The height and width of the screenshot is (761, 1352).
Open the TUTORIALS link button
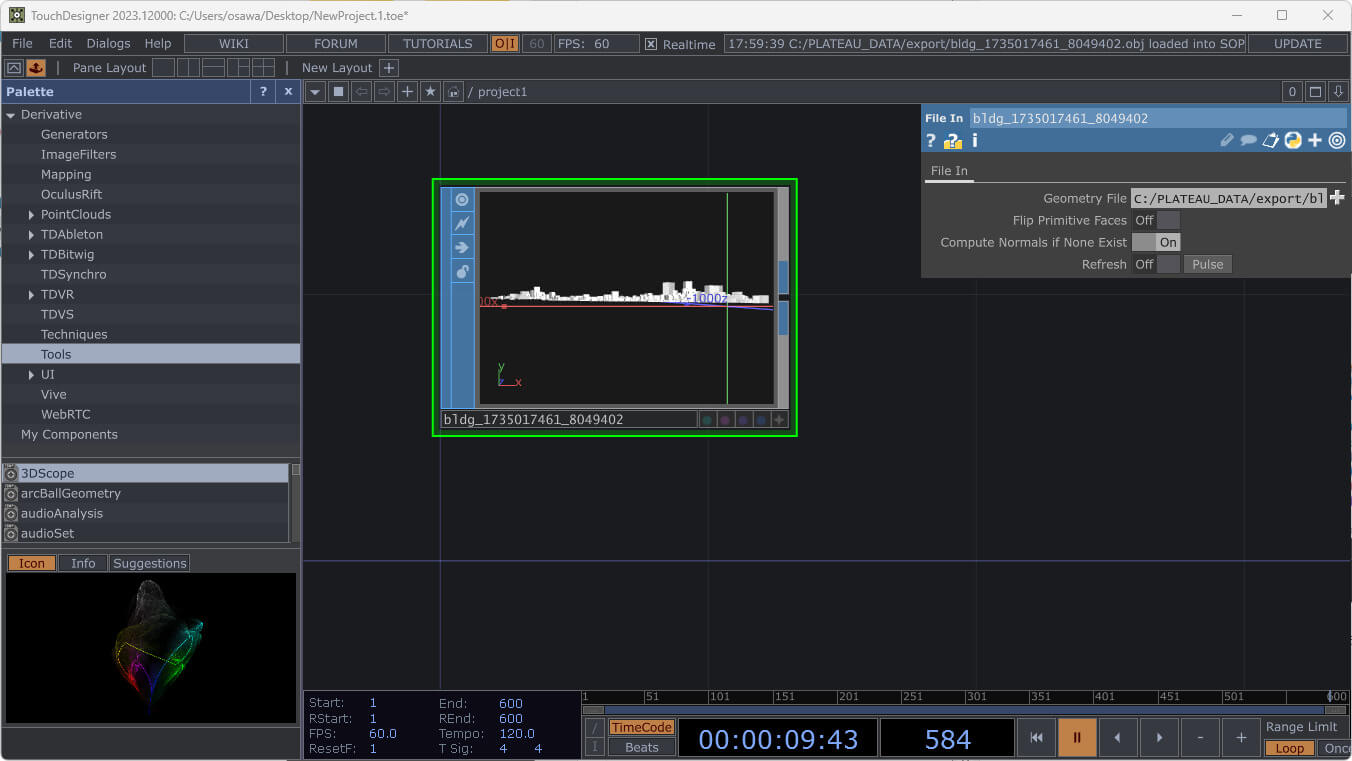pyautogui.click(x=437, y=44)
